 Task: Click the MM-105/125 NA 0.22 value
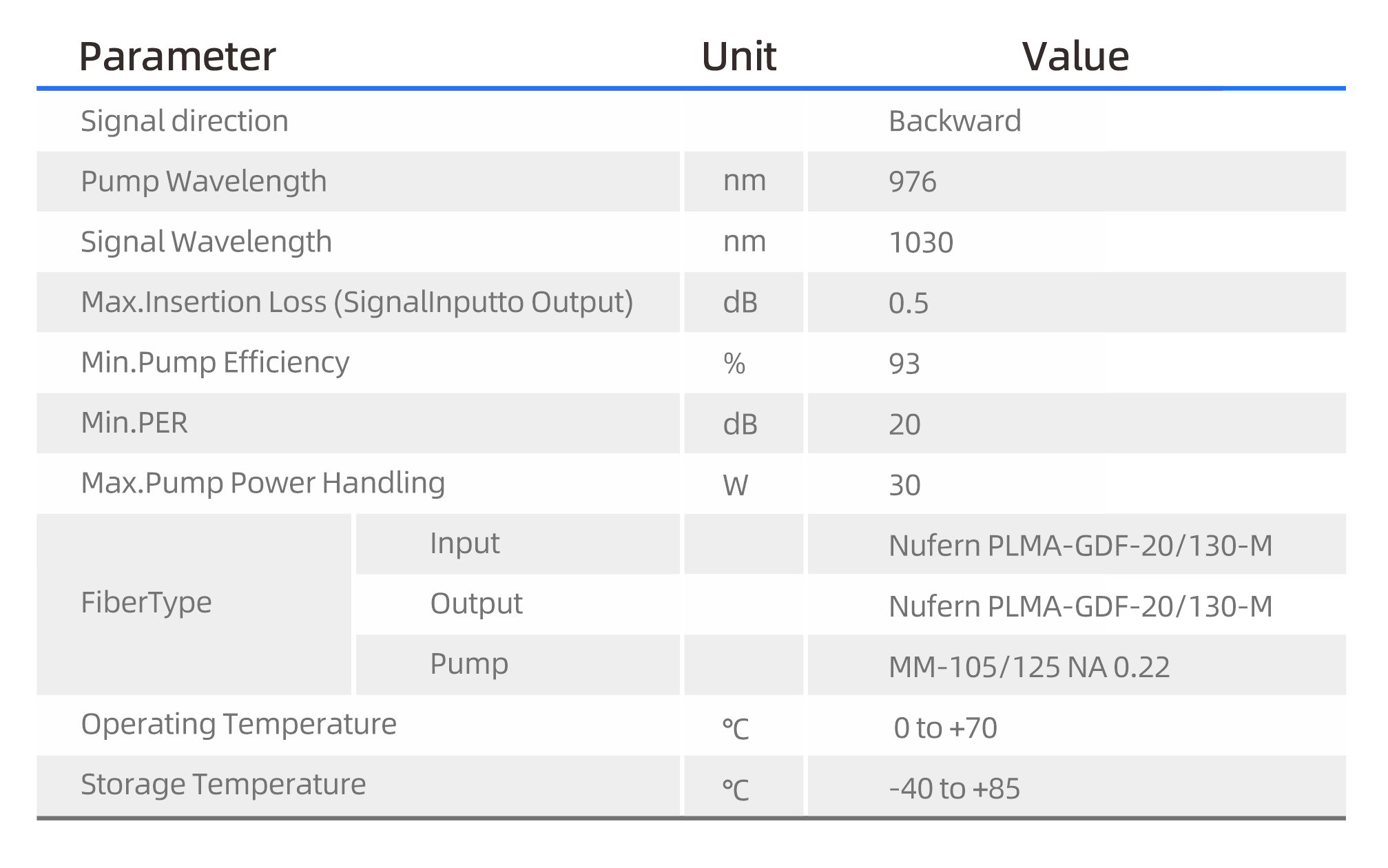coord(1029,667)
